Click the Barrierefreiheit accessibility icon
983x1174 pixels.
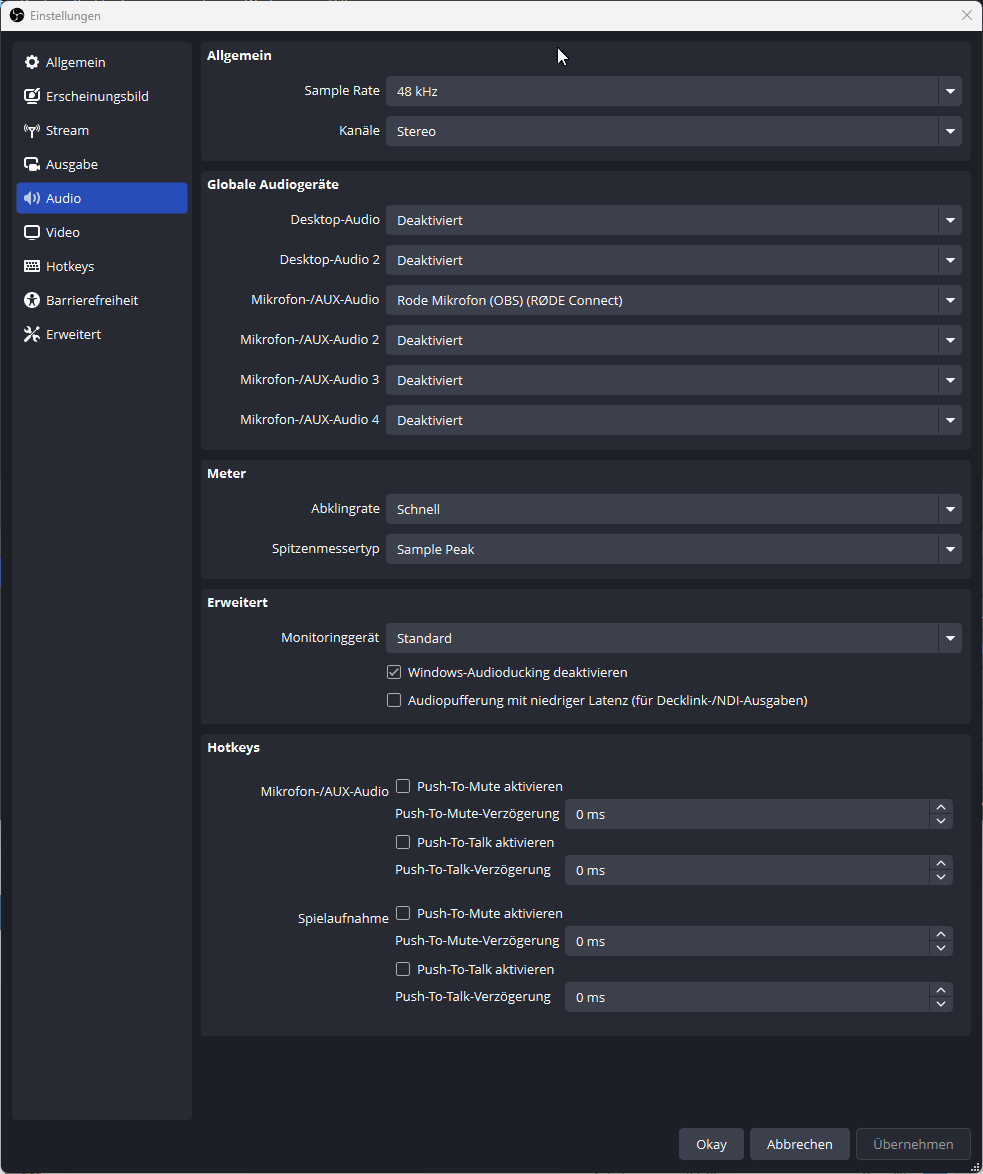click(x=32, y=301)
